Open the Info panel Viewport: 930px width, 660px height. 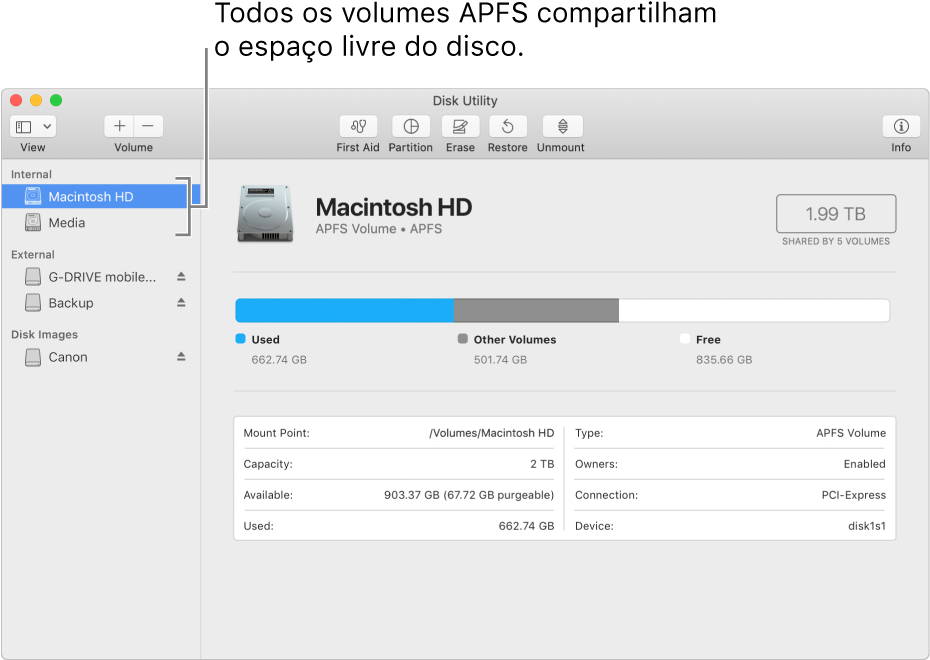coord(899,128)
